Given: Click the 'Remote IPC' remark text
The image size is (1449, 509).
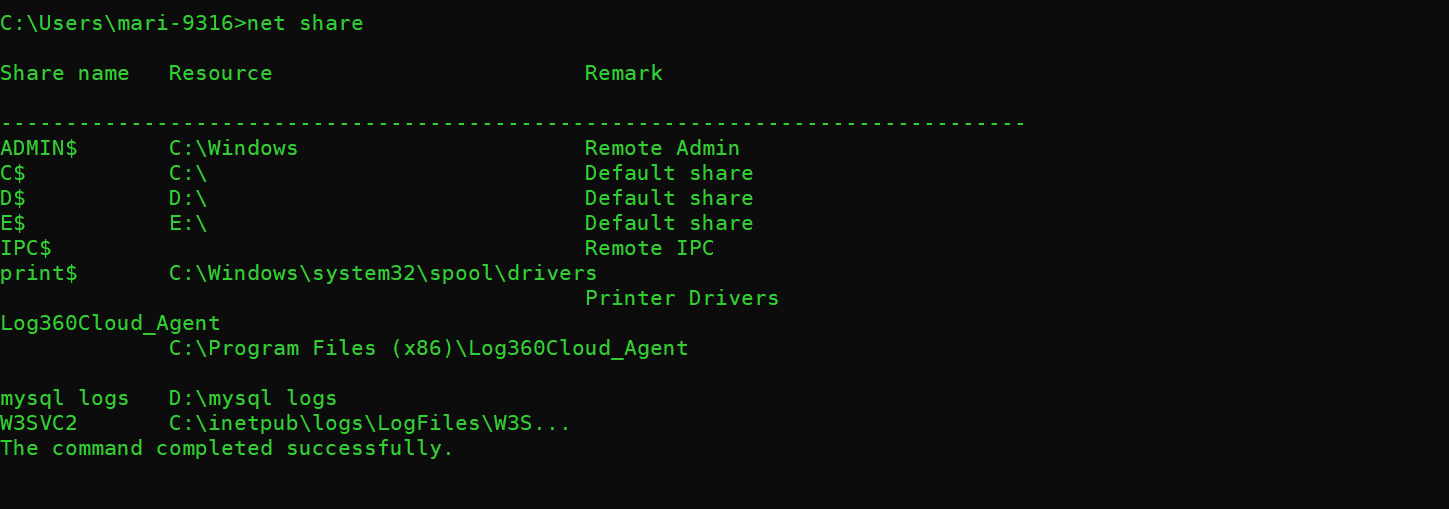Looking at the screenshot, I should (x=649, y=248).
